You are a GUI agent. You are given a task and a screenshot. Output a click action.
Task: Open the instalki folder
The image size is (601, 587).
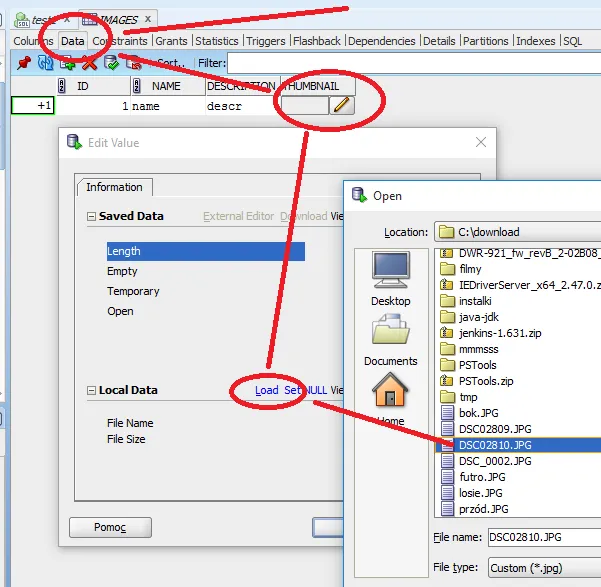[x=475, y=301]
